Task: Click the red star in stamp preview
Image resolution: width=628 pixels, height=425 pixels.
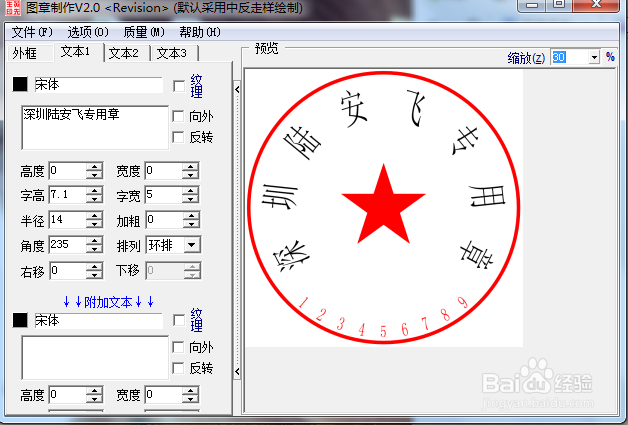Action: [x=383, y=204]
